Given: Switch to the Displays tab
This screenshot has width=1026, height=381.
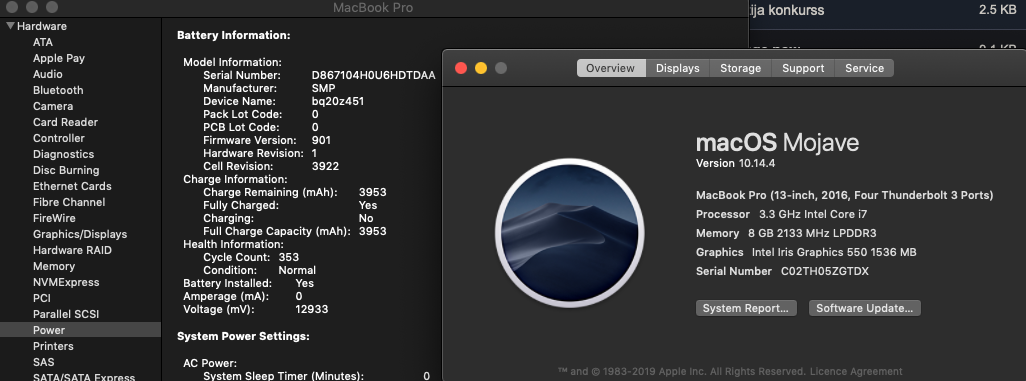Looking at the screenshot, I should point(678,68).
